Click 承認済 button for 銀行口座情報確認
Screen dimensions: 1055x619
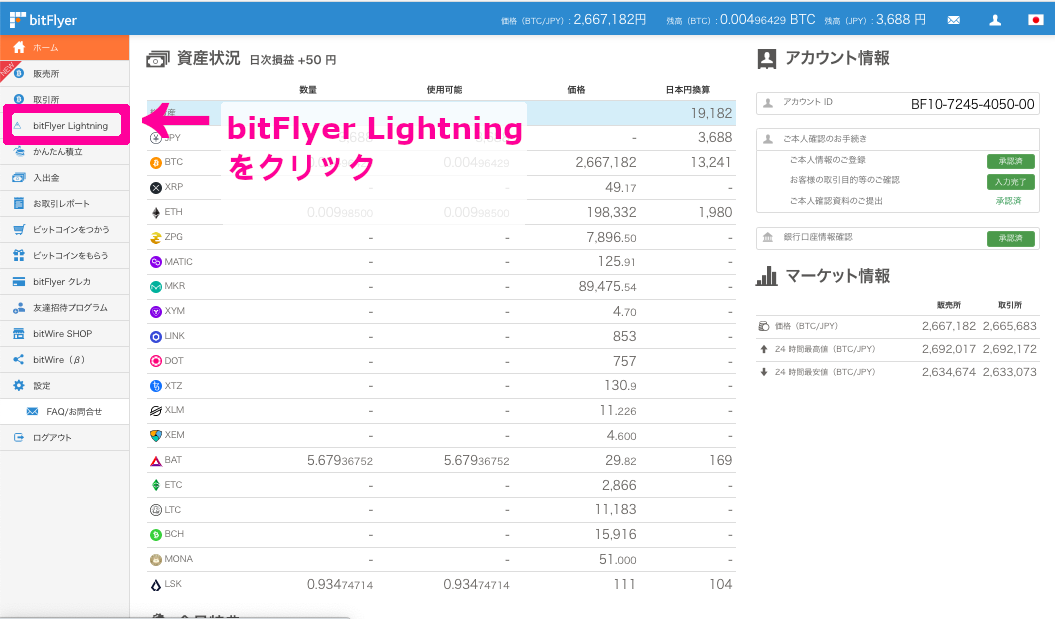[x=1011, y=238]
